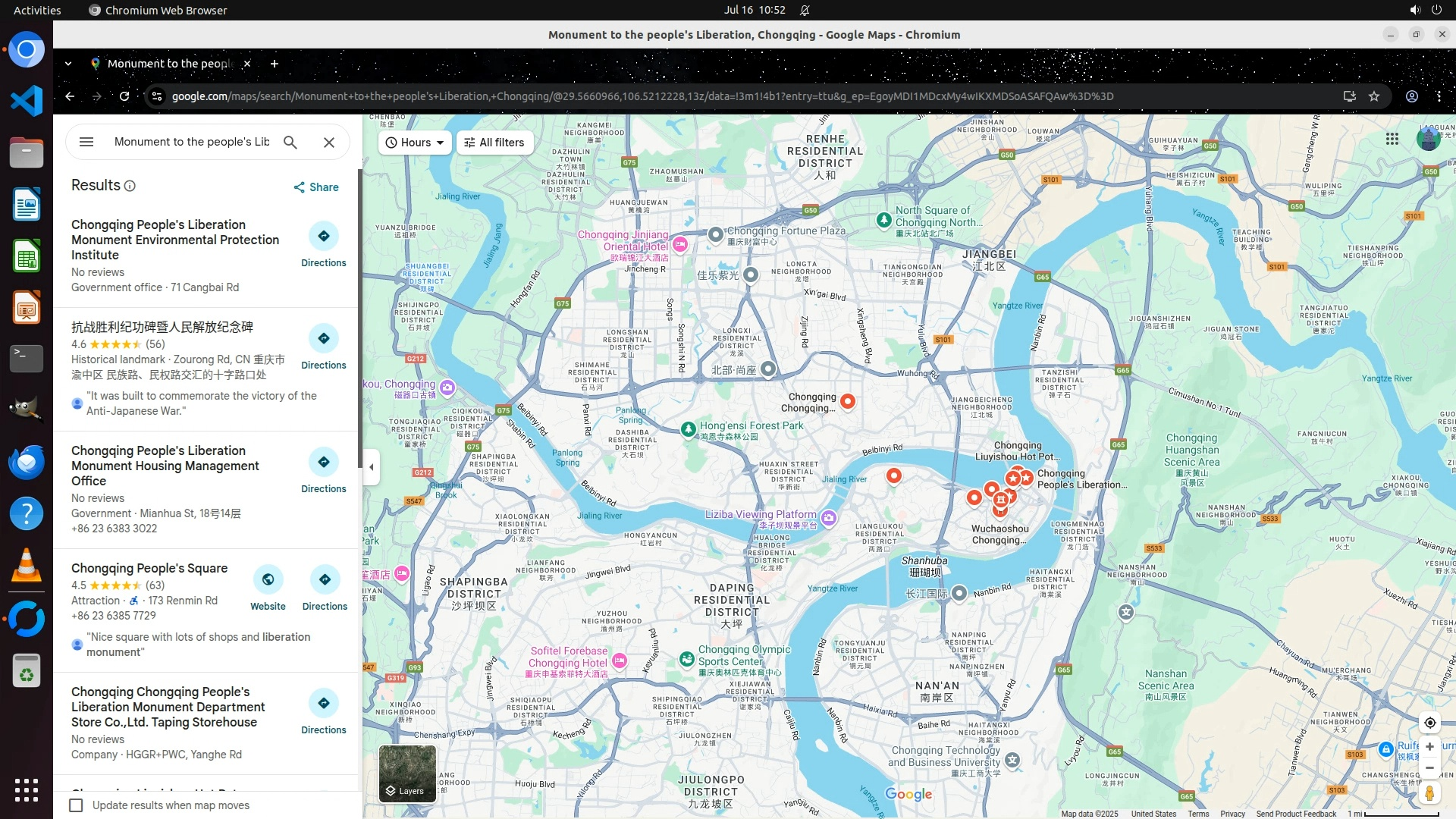The height and width of the screenshot is (819, 1456).
Task: Click Website icon for Chongqing People's Square
Action: pyautogui.click(x=268, y=580)
